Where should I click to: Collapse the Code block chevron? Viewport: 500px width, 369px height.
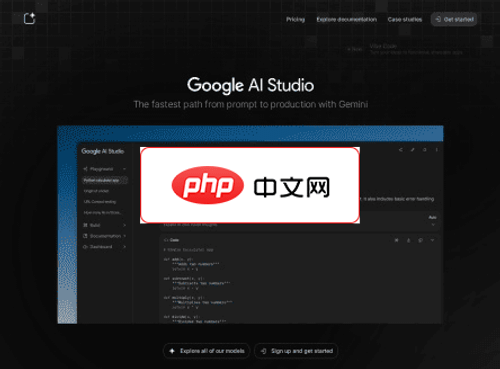432,240
